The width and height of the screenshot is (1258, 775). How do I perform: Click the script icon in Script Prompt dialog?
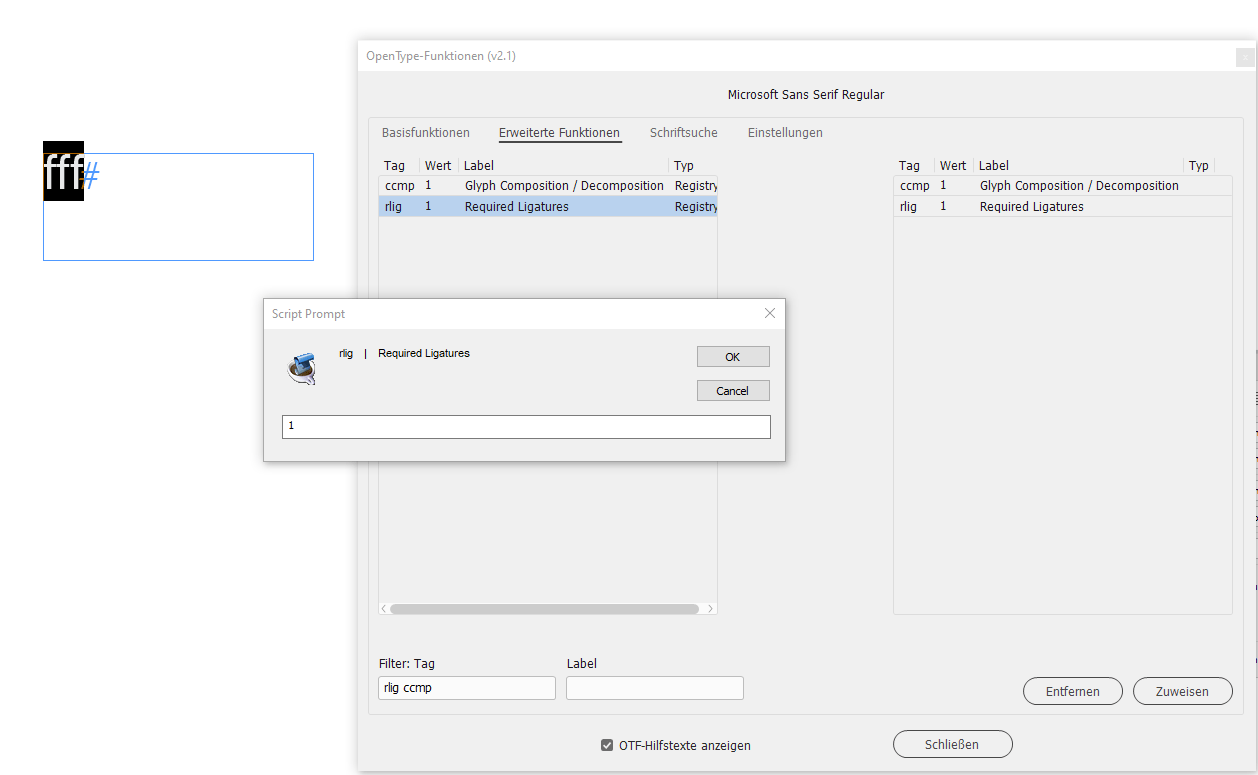click(302, 368)
